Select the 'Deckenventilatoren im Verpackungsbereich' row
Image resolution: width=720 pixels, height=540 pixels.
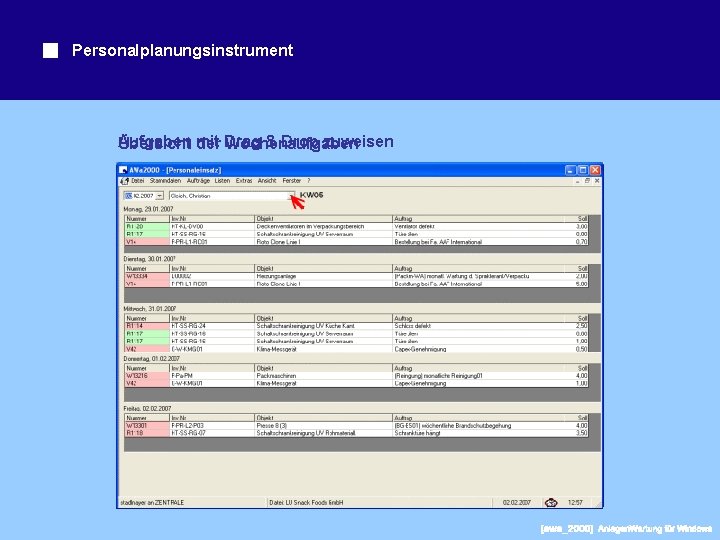356,227
